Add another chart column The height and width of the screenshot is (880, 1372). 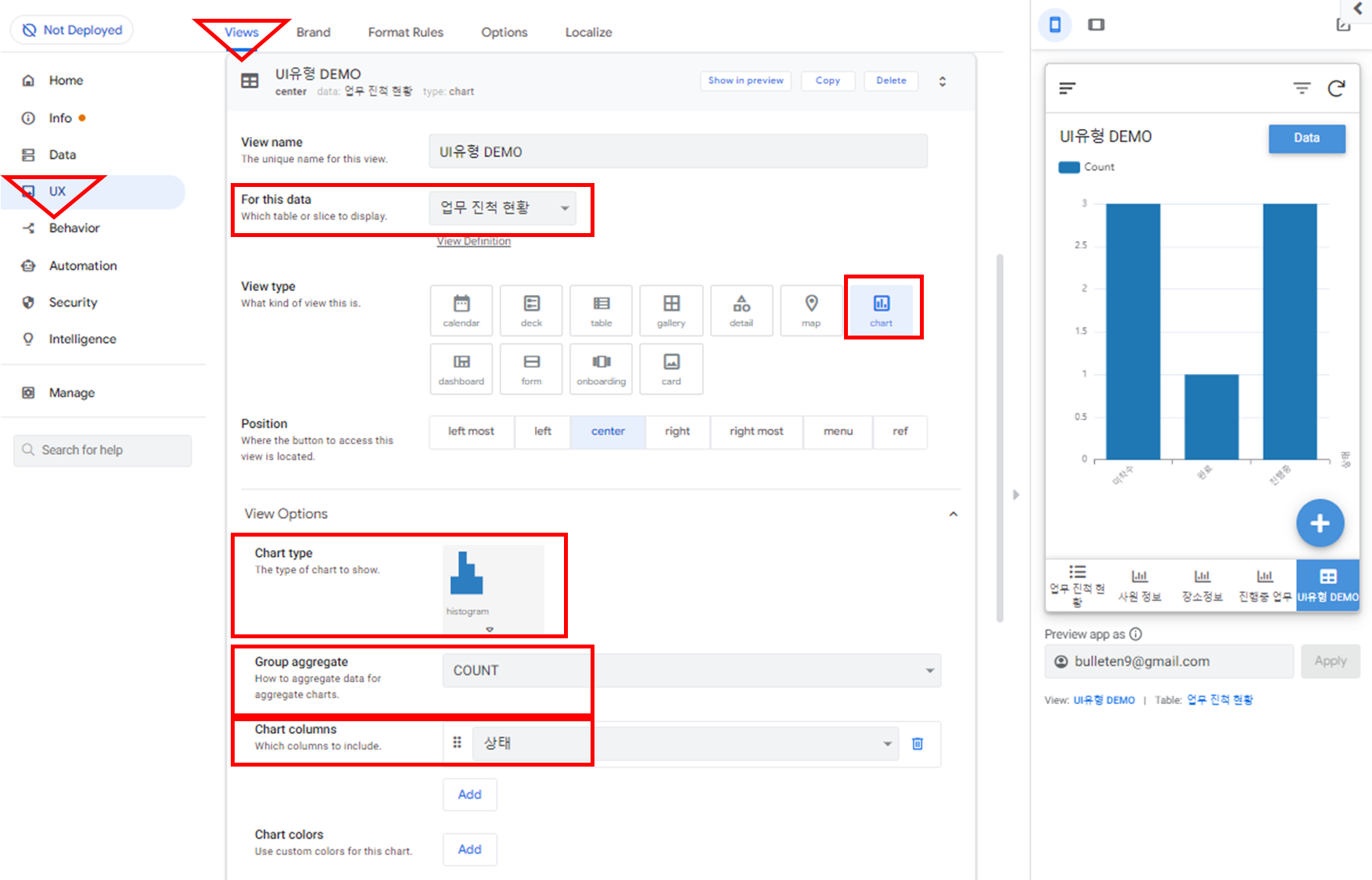[469, 795]
